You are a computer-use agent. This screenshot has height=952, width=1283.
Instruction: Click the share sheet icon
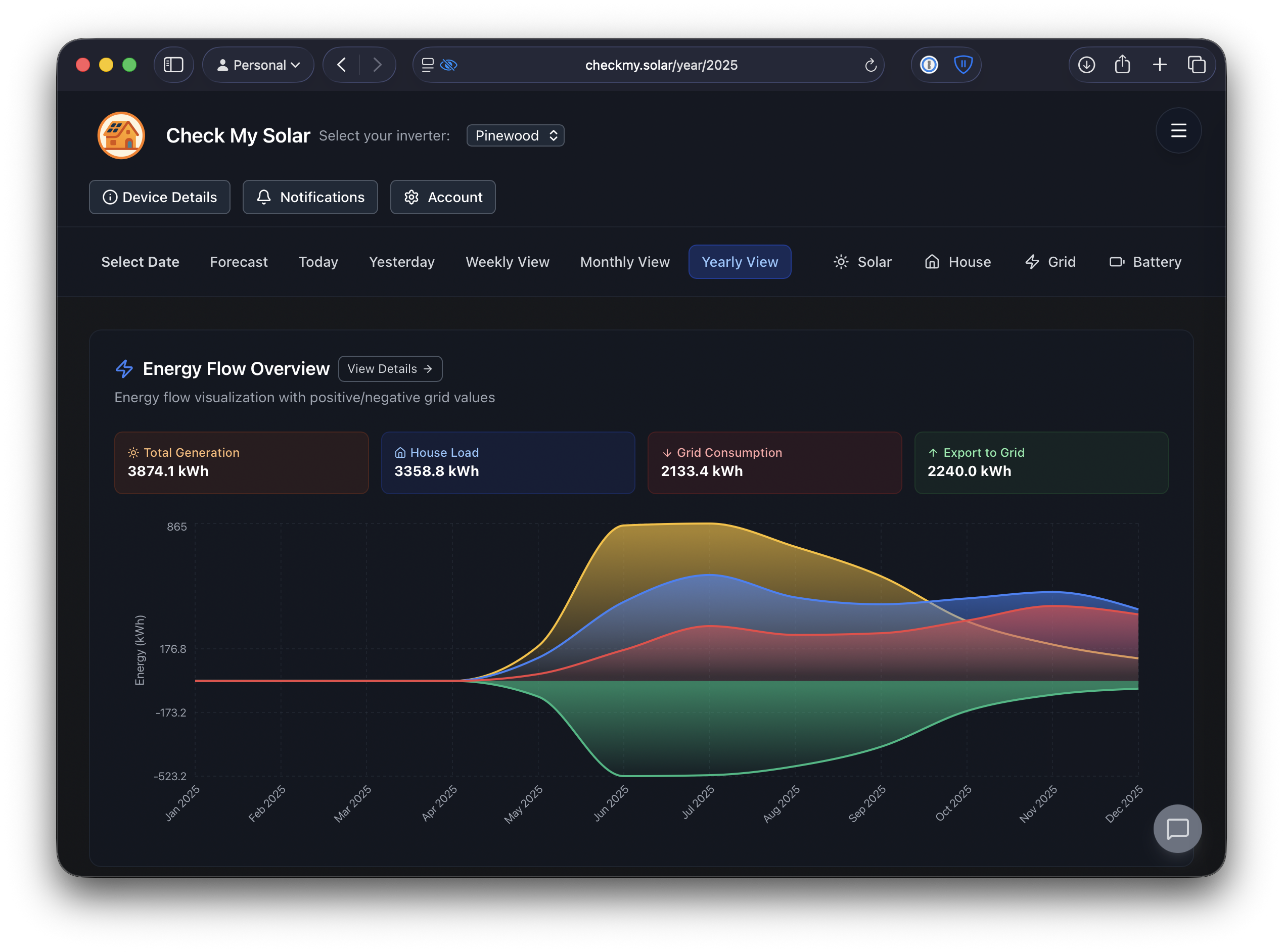(x=1122, y=65)
